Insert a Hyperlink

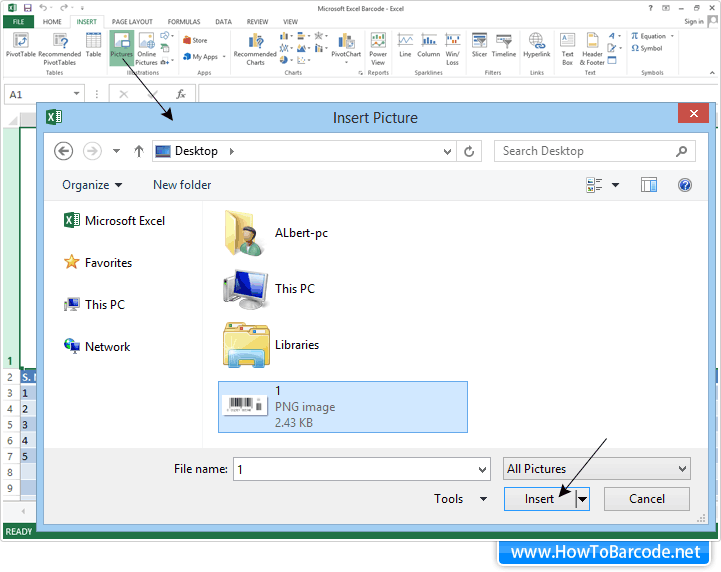[537, 45]
